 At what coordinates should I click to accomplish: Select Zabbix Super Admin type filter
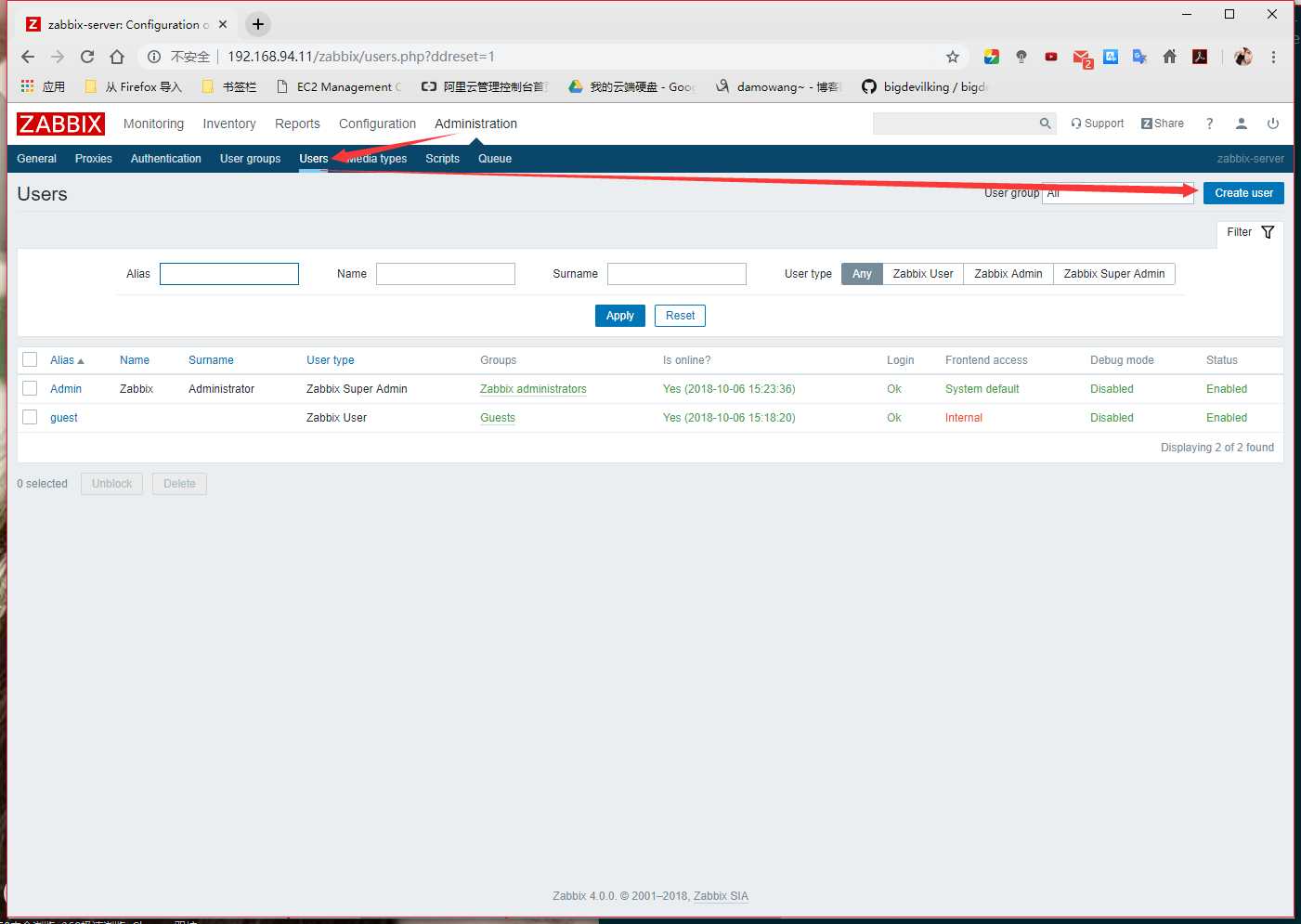pos(1114,274)
